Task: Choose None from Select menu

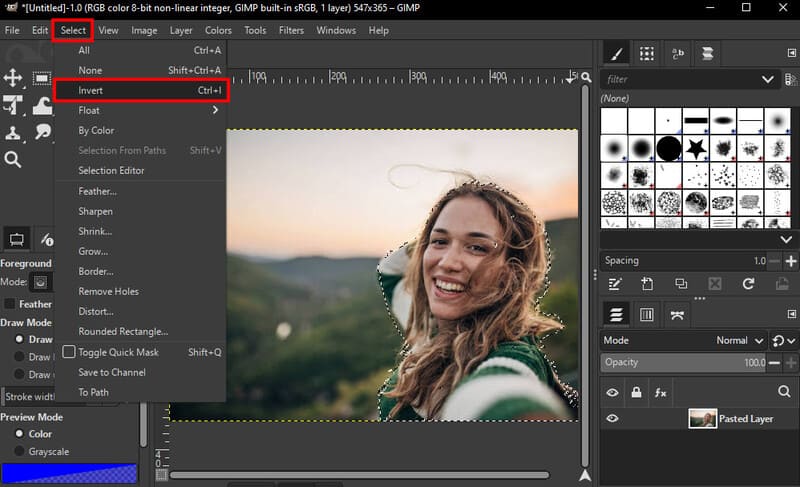Action: click(141, 70)
